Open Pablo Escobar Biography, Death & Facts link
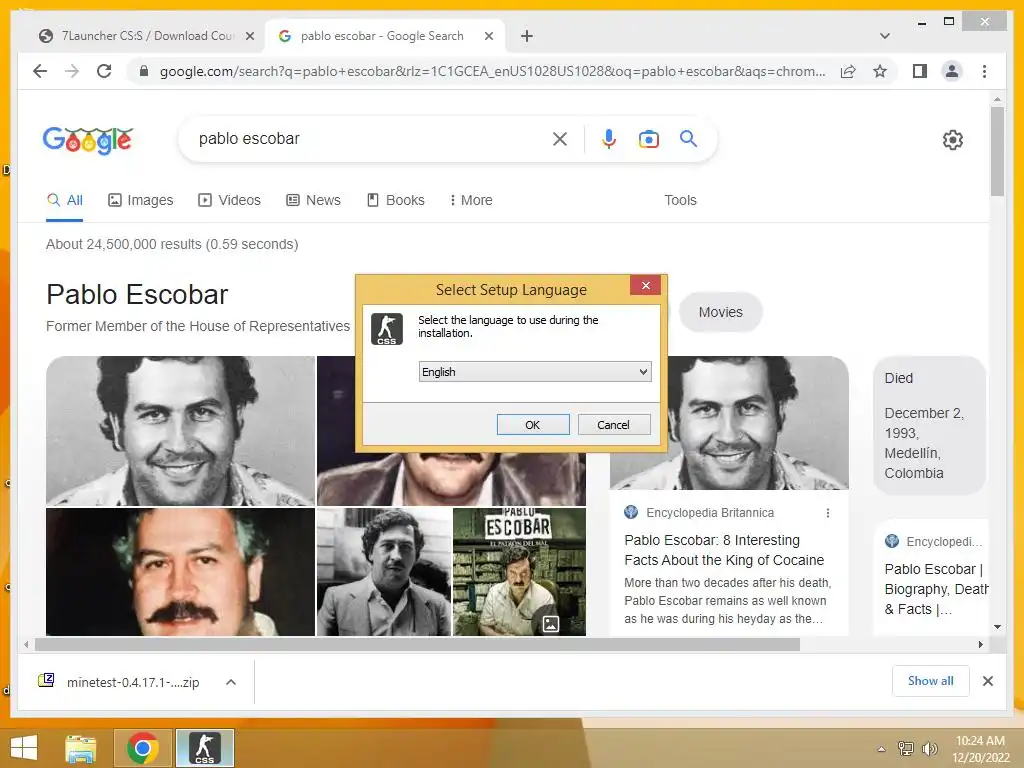Screen dimensions: 1024x768 pyautogui.click(x=935, y=589)
